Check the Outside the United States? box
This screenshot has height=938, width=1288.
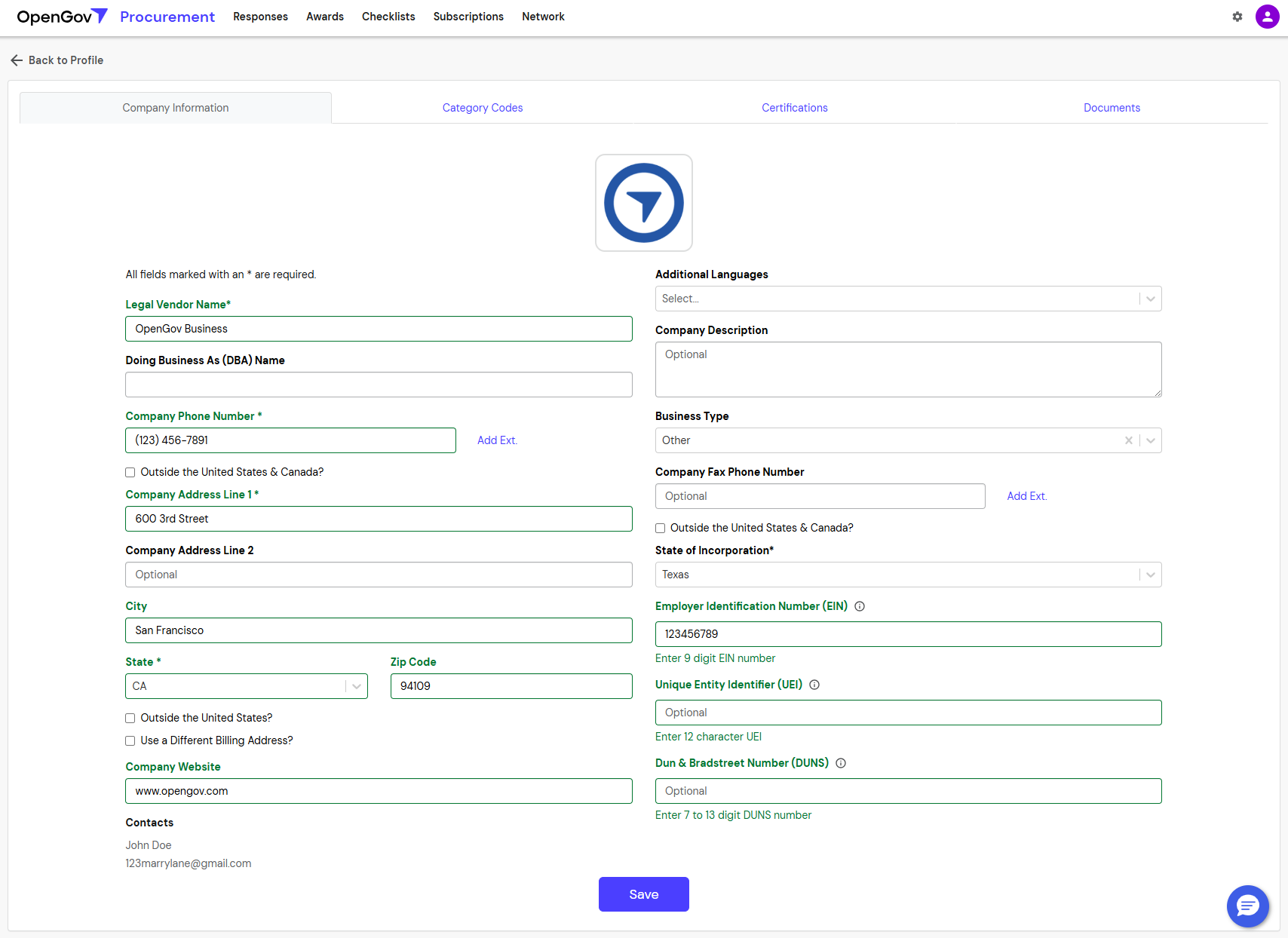point(130,718)
